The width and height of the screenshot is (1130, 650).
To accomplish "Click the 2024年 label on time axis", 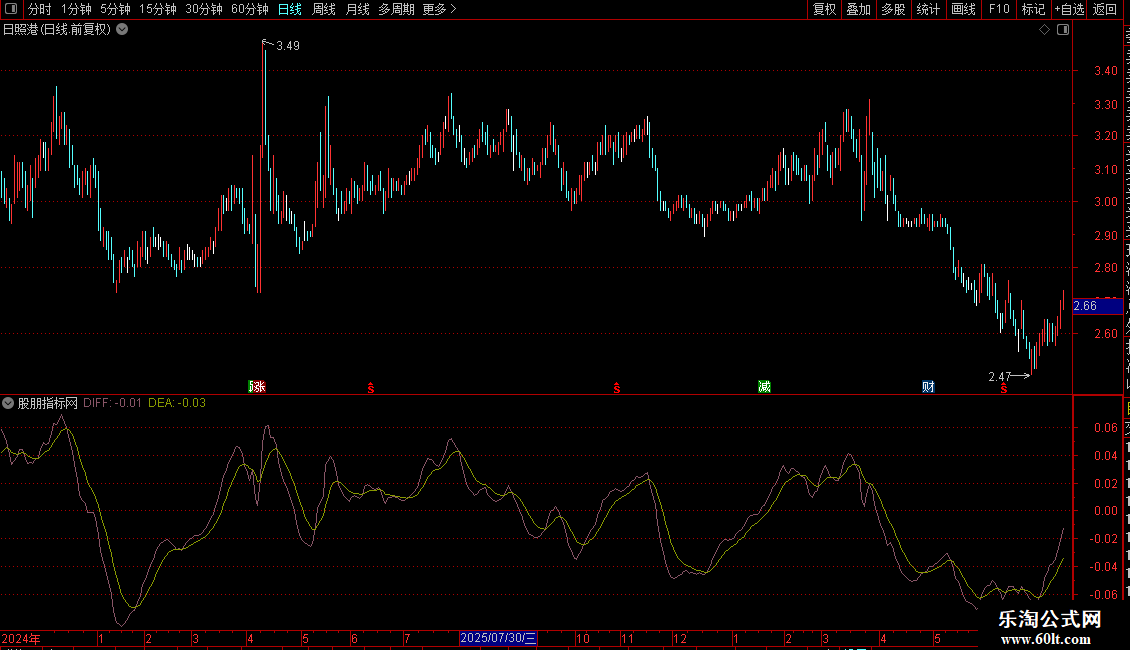I will 21,638.
